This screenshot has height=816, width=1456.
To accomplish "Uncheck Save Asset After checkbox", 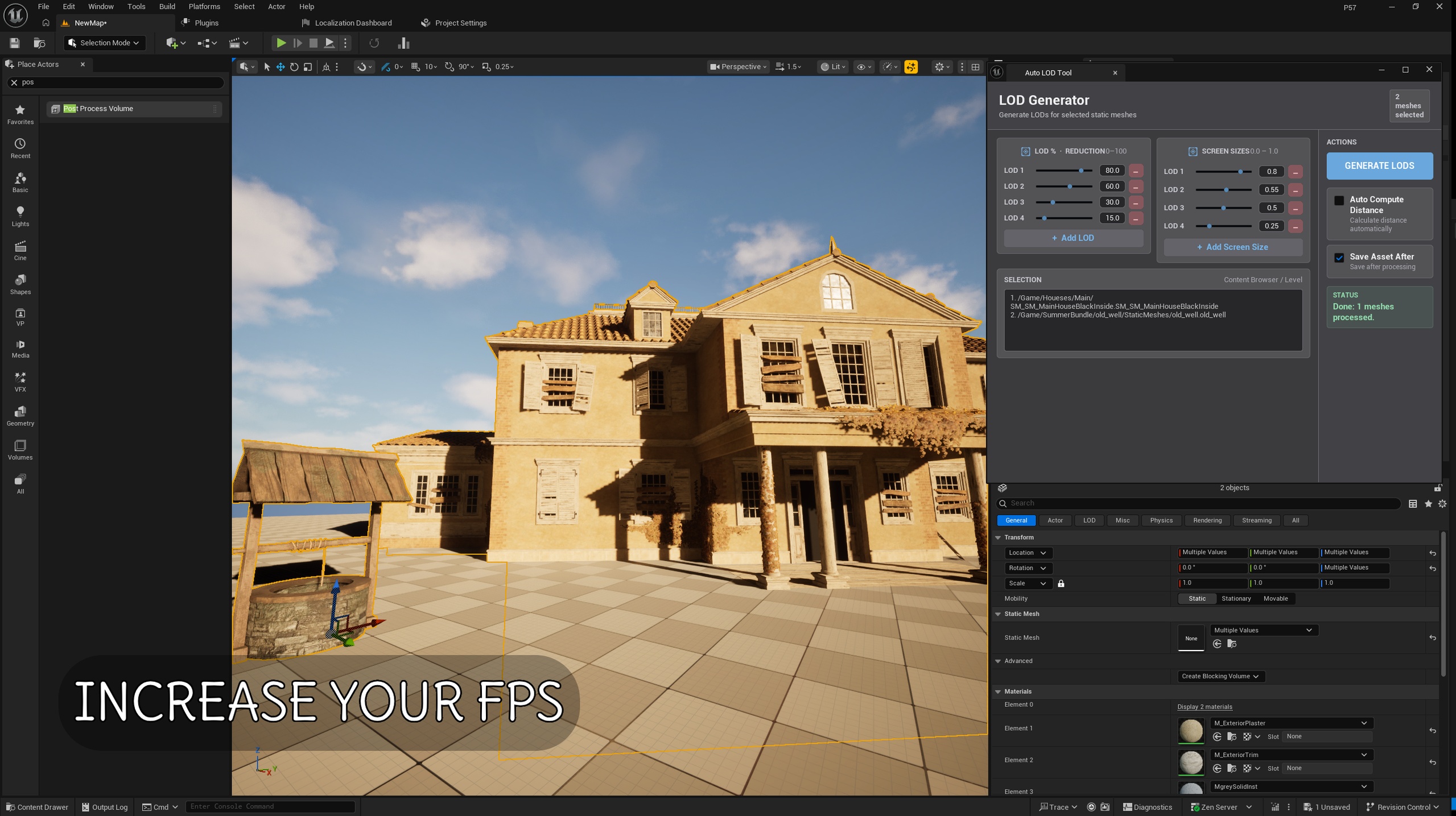I will (x=1339, y=258).
